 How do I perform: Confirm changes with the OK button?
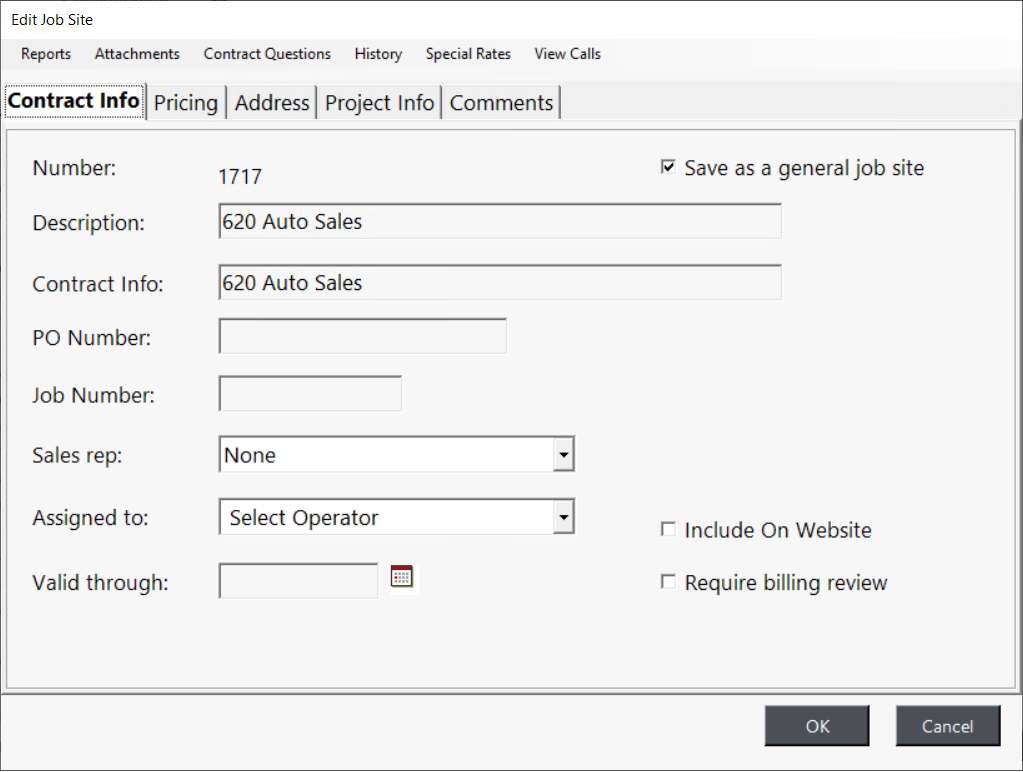[x=816, y=726]
